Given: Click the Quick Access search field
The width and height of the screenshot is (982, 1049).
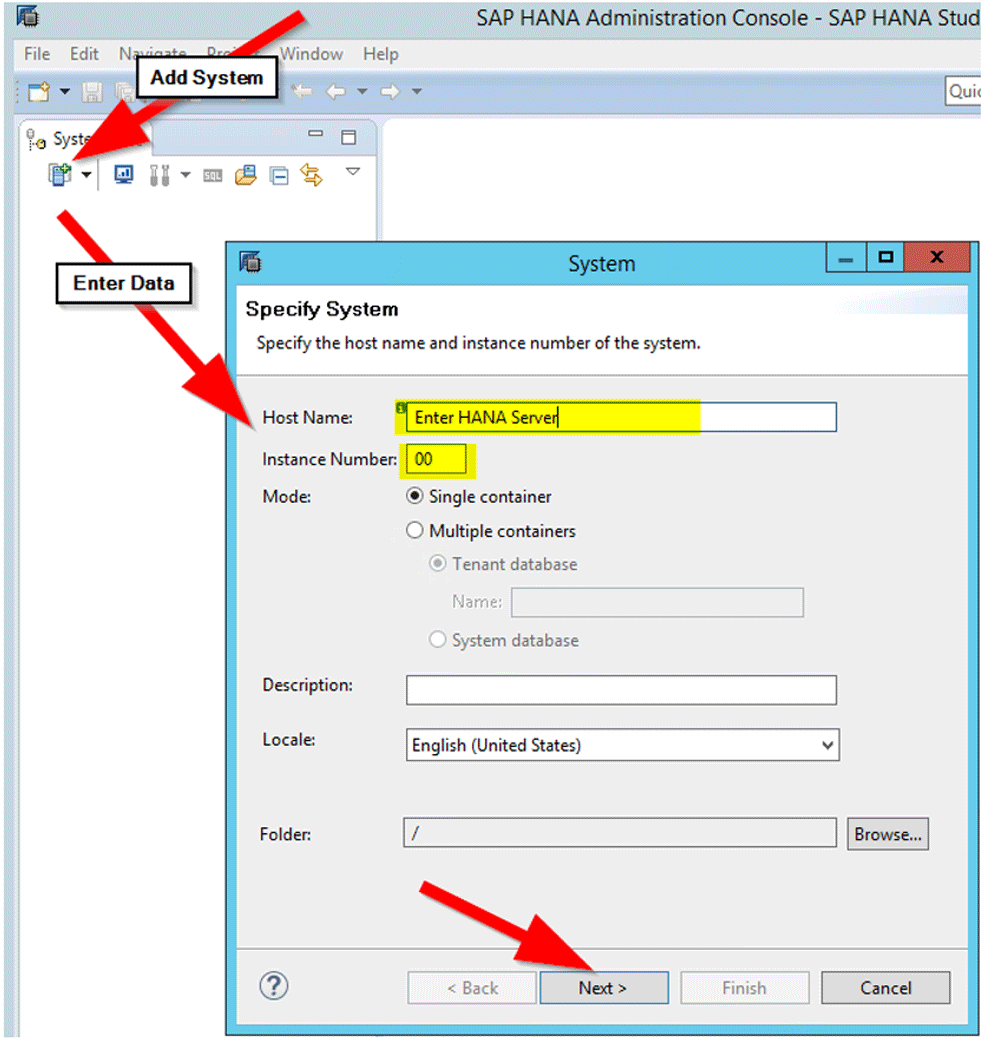Looking at the screenshot, I should pos(963,92).
